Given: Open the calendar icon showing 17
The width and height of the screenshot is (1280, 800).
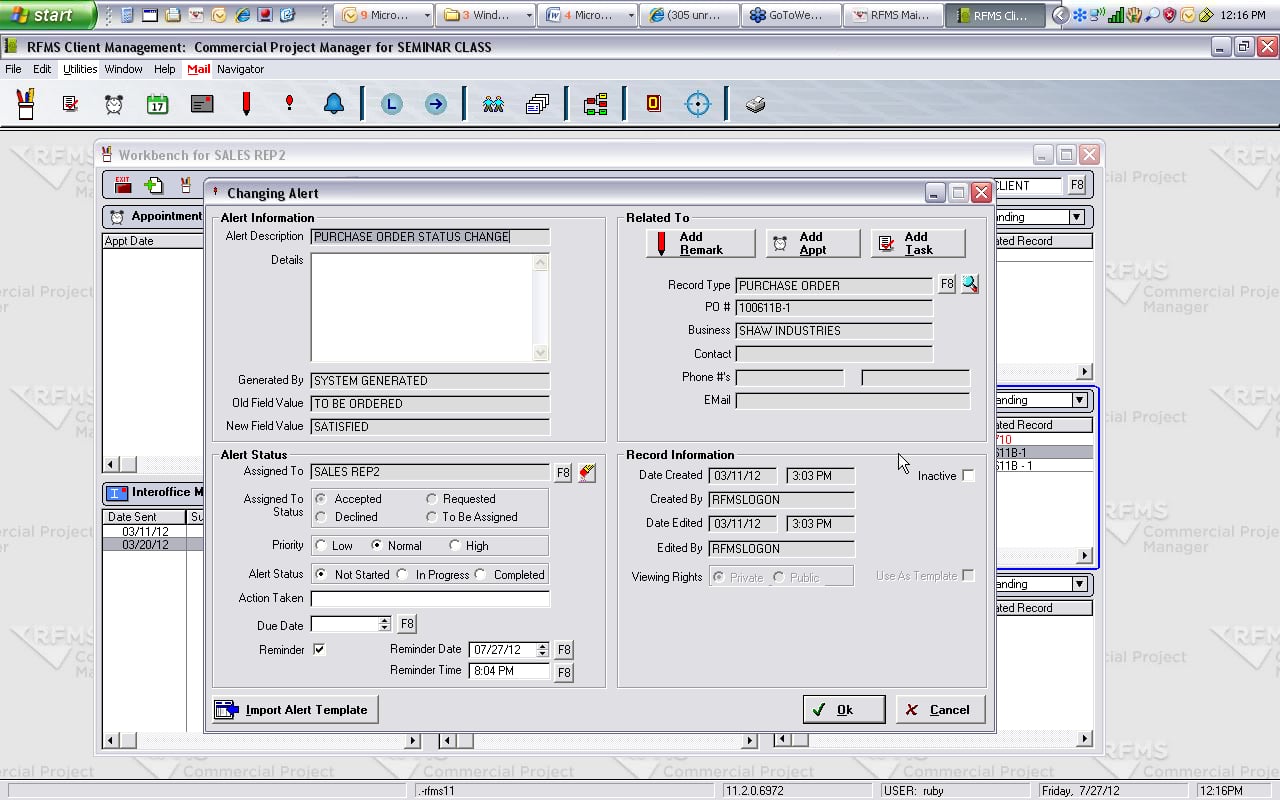Looking at the screenshot, I should click(157, 104).
